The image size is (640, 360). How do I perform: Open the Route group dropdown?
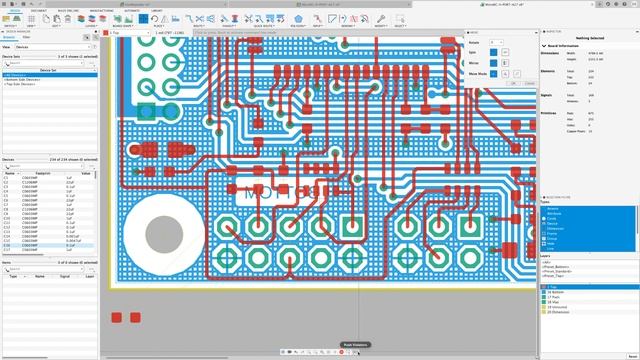tap(199, 26)
